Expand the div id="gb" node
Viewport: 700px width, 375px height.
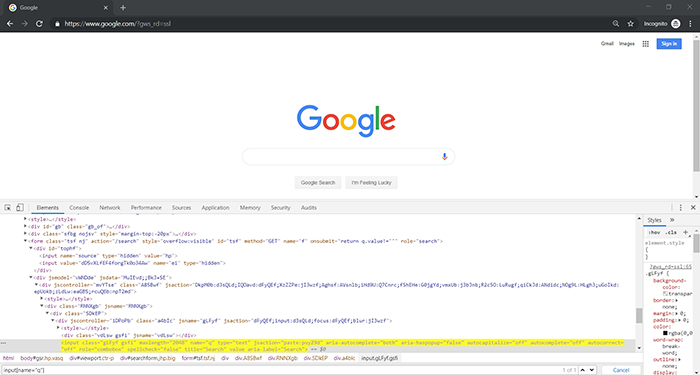tap(25, 226)
